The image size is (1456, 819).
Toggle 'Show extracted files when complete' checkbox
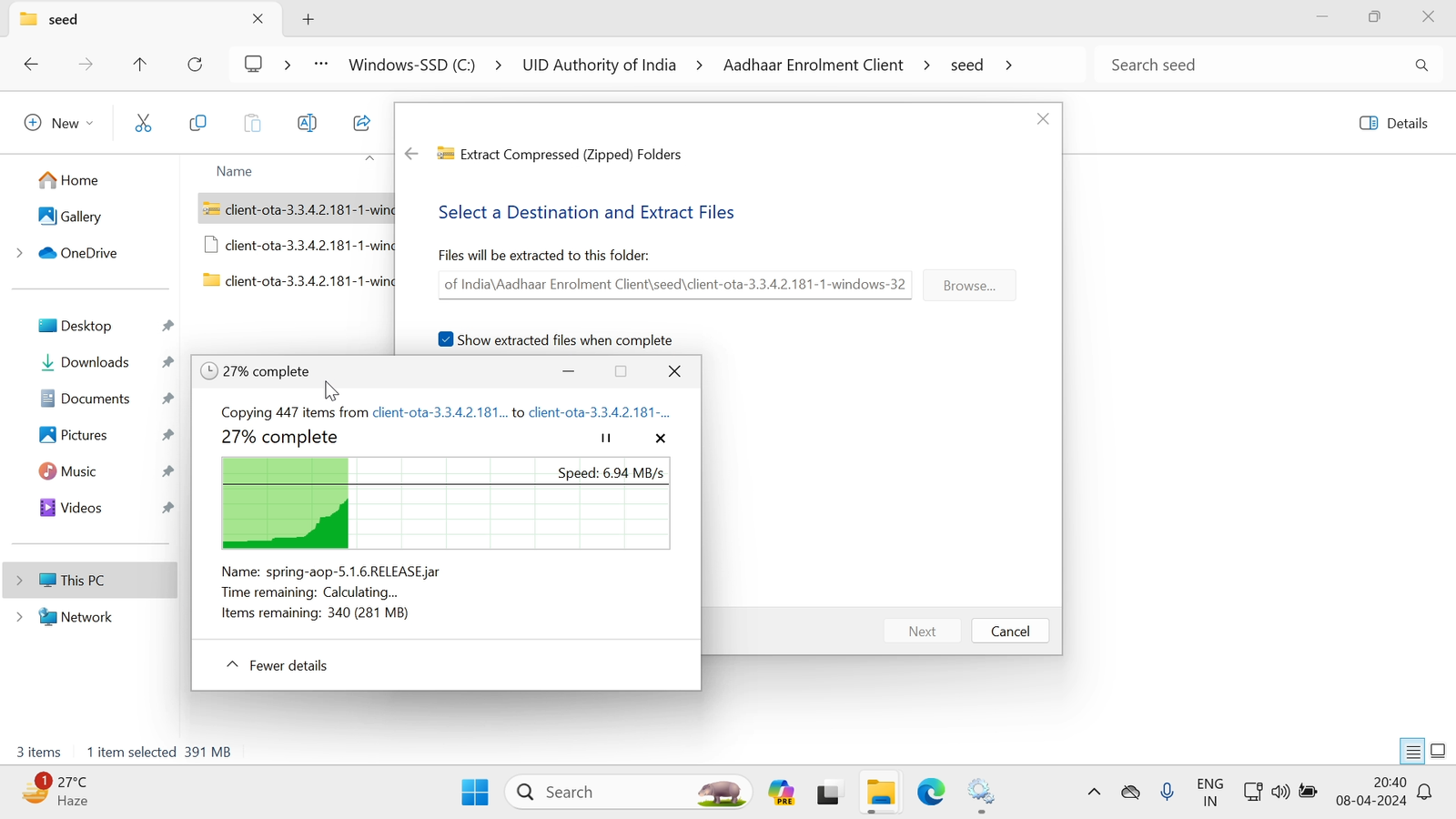point(446,339)
